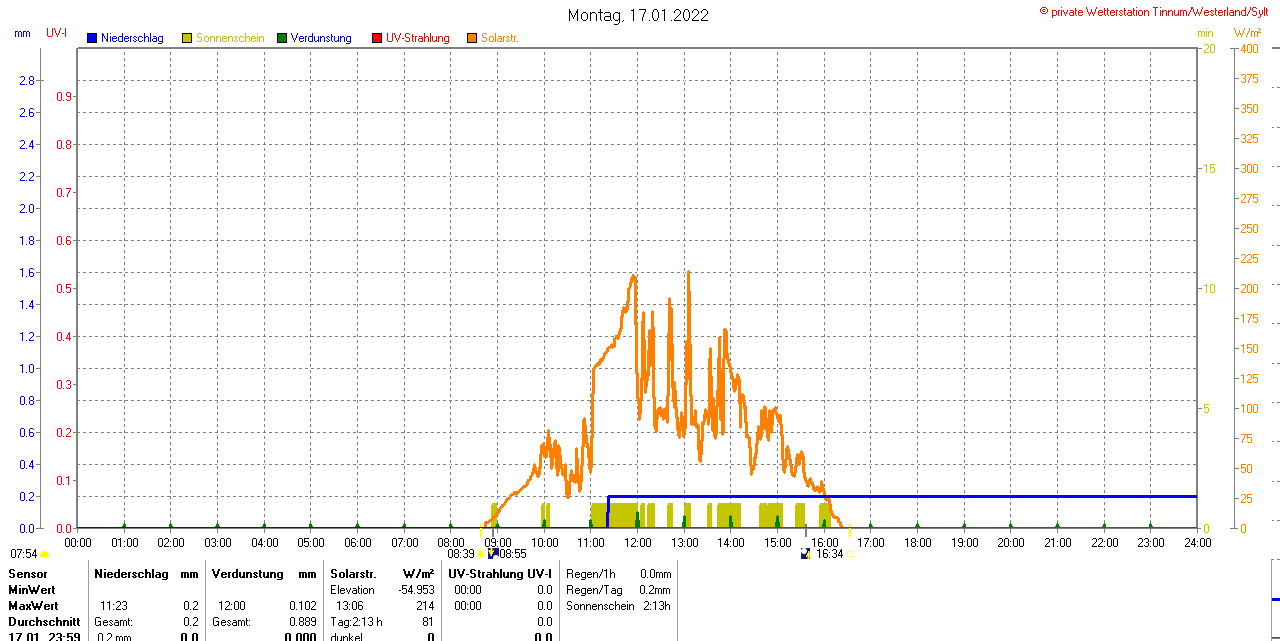
Task: Click the green Verdunstung legend color box
Action: pyautogui.click(x=282, y=38)
